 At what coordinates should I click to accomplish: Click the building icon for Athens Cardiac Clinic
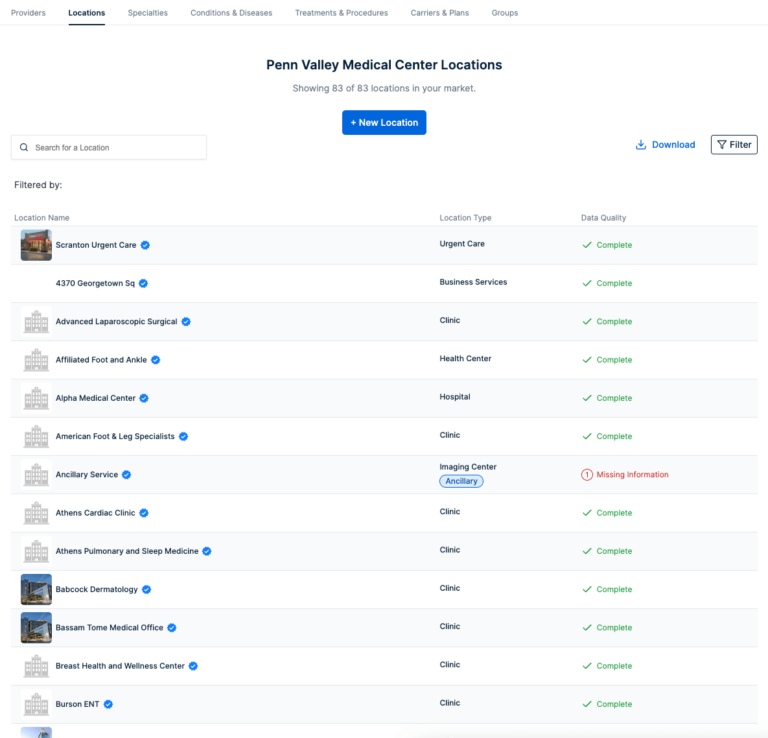[36, 513]
